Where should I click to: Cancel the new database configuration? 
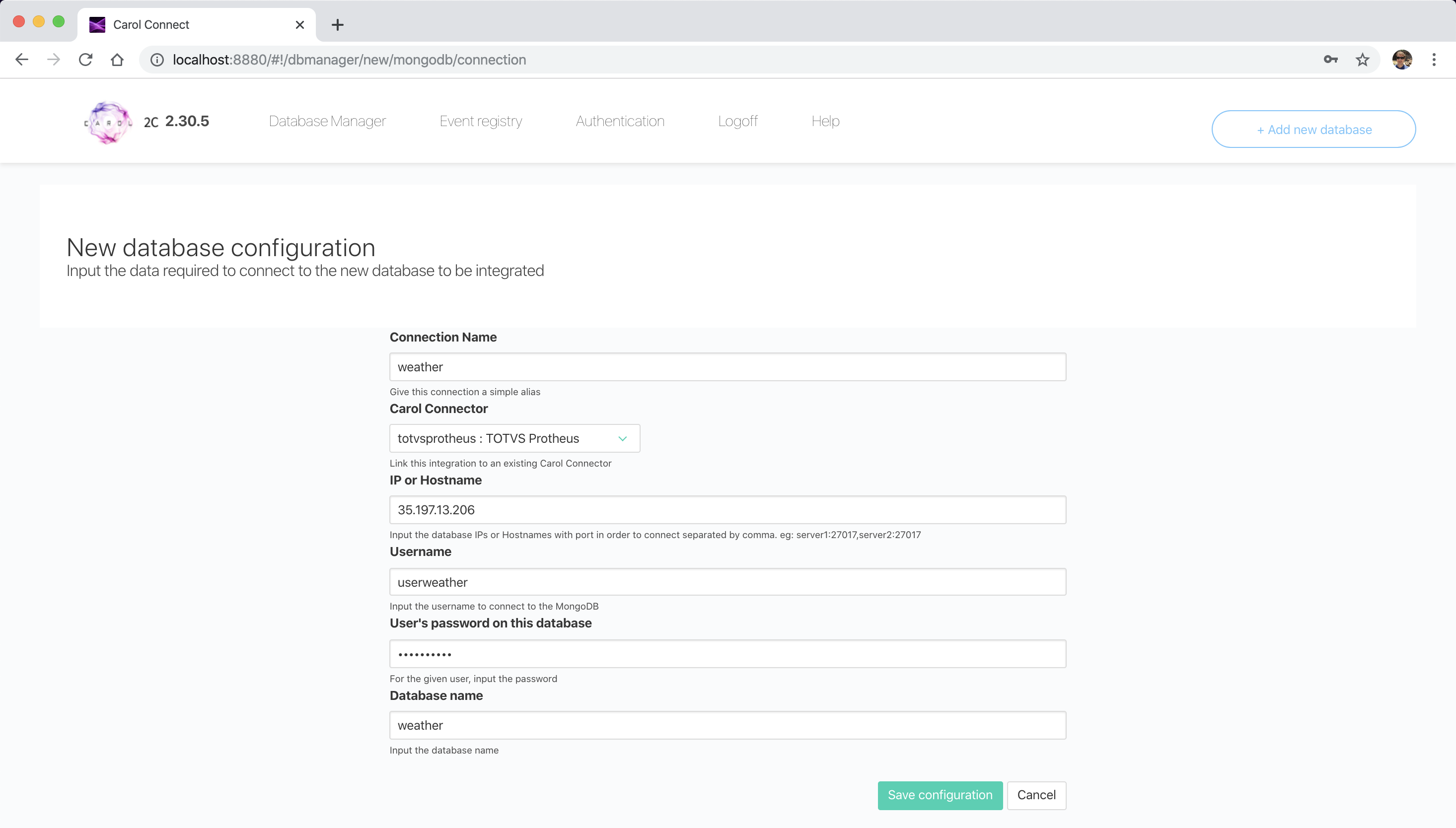[x=1036, y=795]
